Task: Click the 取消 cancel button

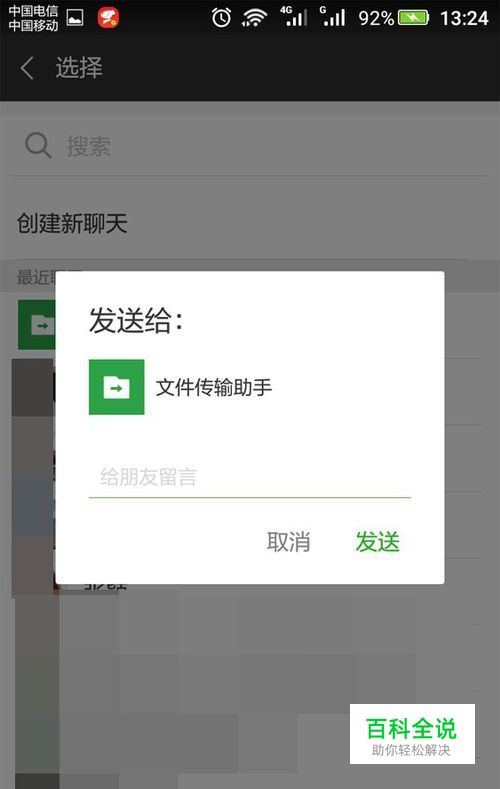Action: point(289,542)
